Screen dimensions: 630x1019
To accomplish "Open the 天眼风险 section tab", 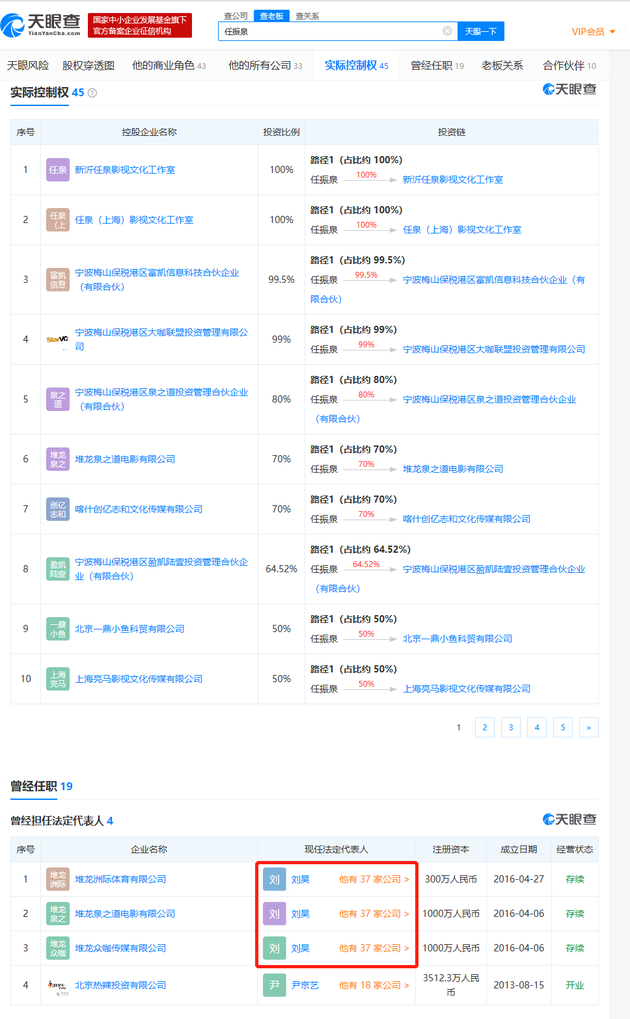I will click(28, 66).
